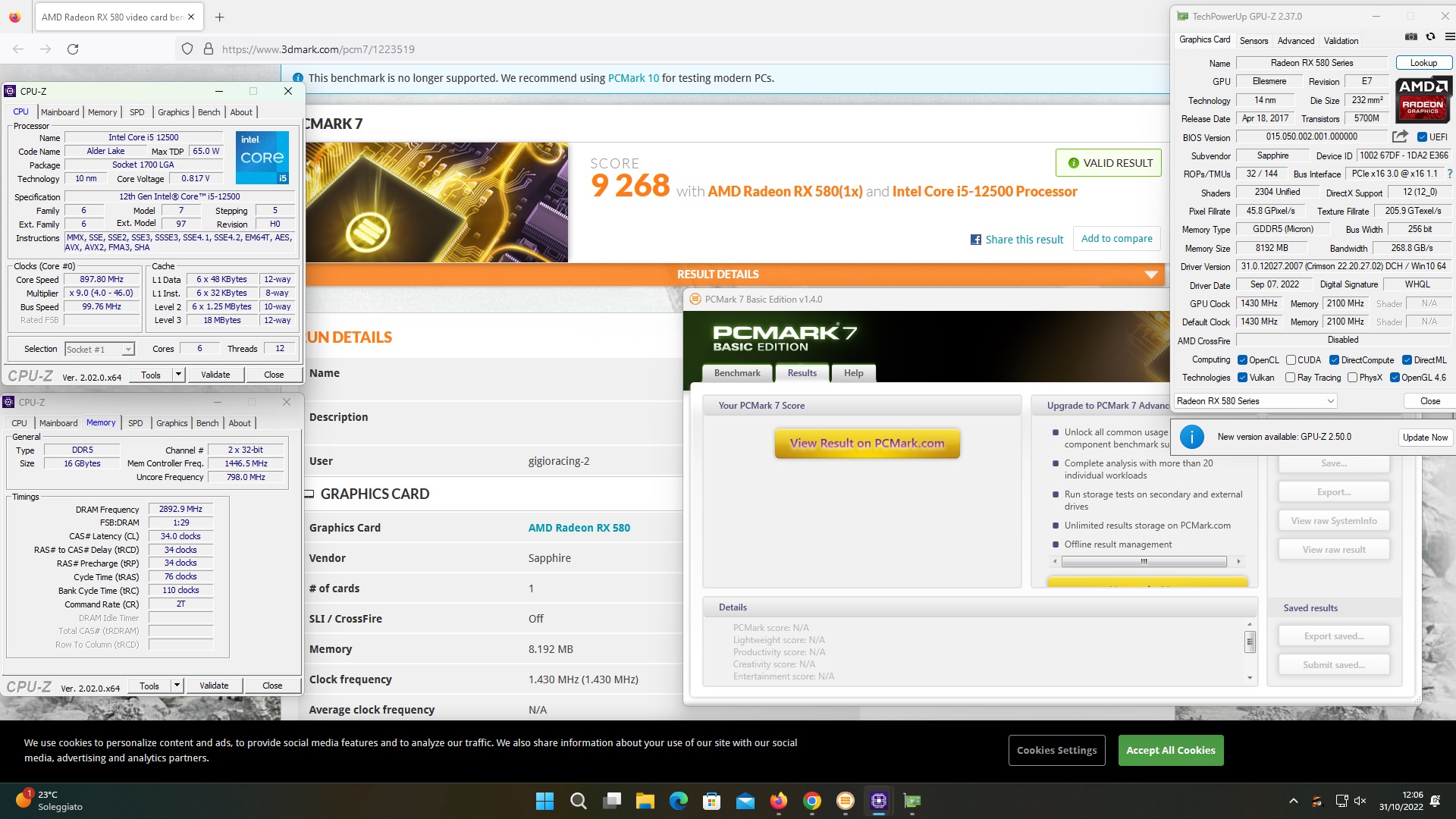Click the BIOS export share icon in GPU-Z
1456x819 pixels.
(1400, 136)
